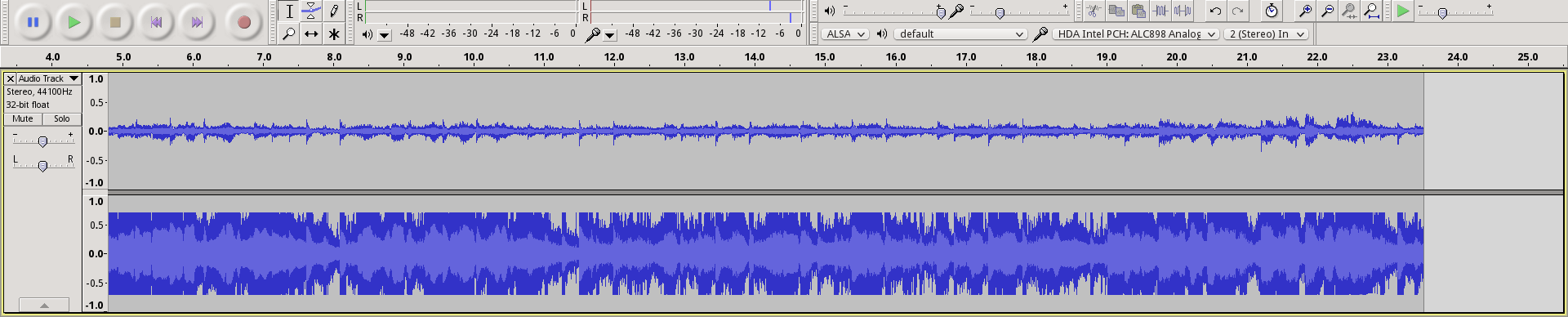1568x317 pixels.
Task: Open the playback meter dropdown arrow
Action: click(385, 35)
